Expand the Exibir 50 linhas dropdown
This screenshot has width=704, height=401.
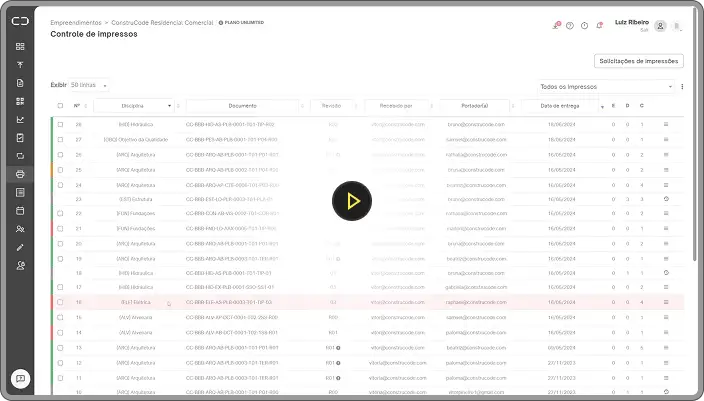[x=89, y=85]
